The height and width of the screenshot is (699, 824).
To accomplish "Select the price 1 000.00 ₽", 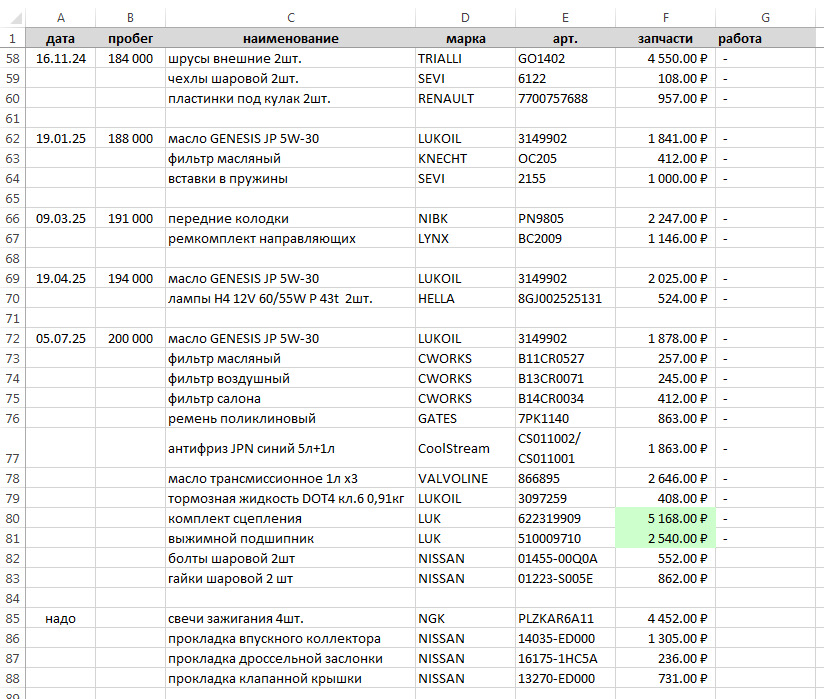I will [665, 178].
